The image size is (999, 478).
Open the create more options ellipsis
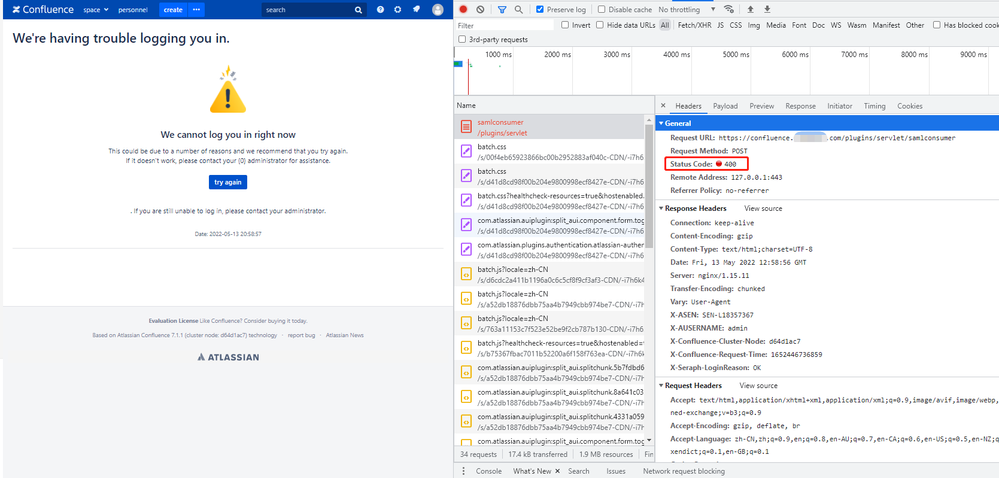point(196,10)
